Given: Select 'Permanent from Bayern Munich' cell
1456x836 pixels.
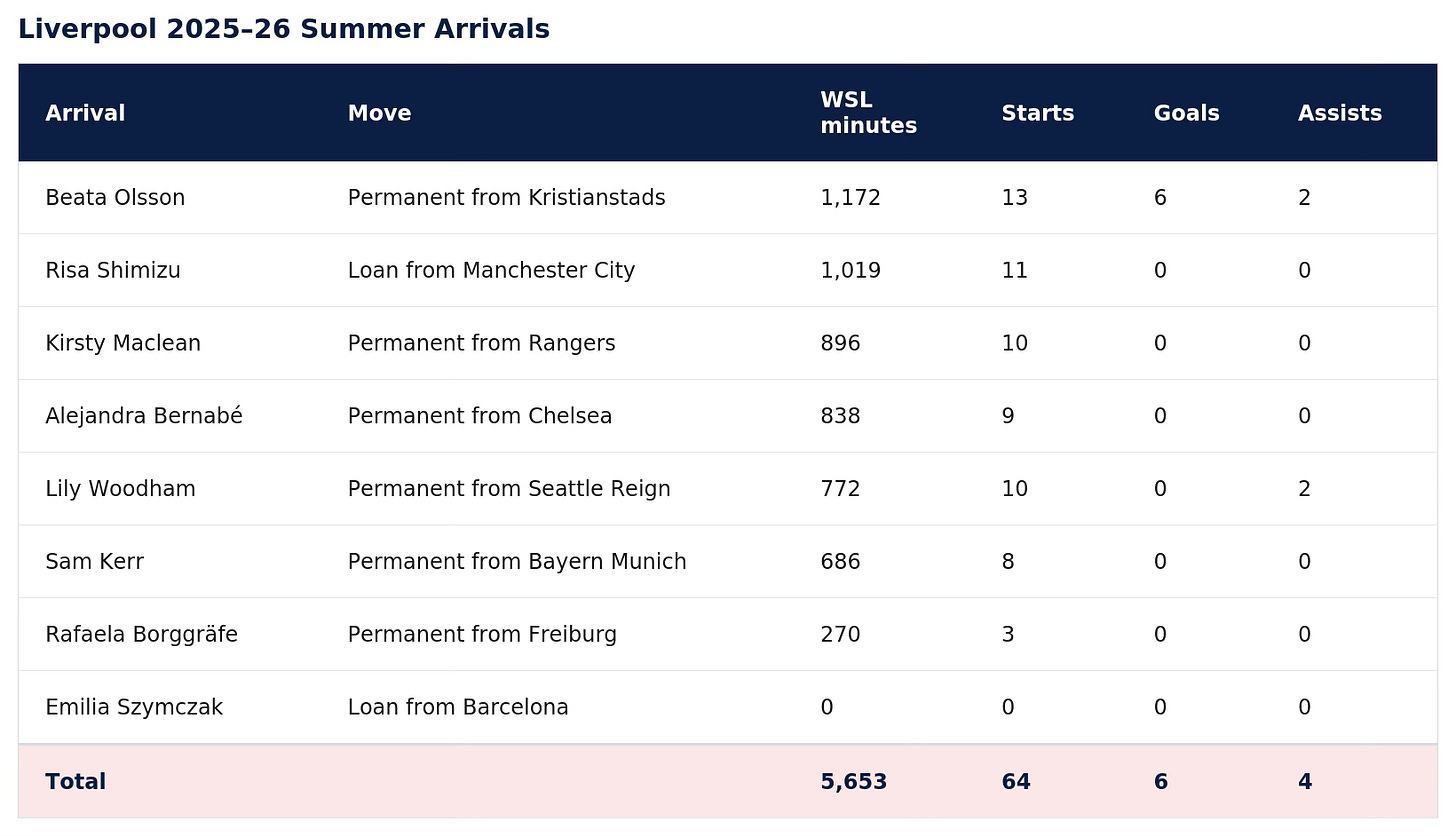Looking at the screenshot, I should (x=517, y=562).
